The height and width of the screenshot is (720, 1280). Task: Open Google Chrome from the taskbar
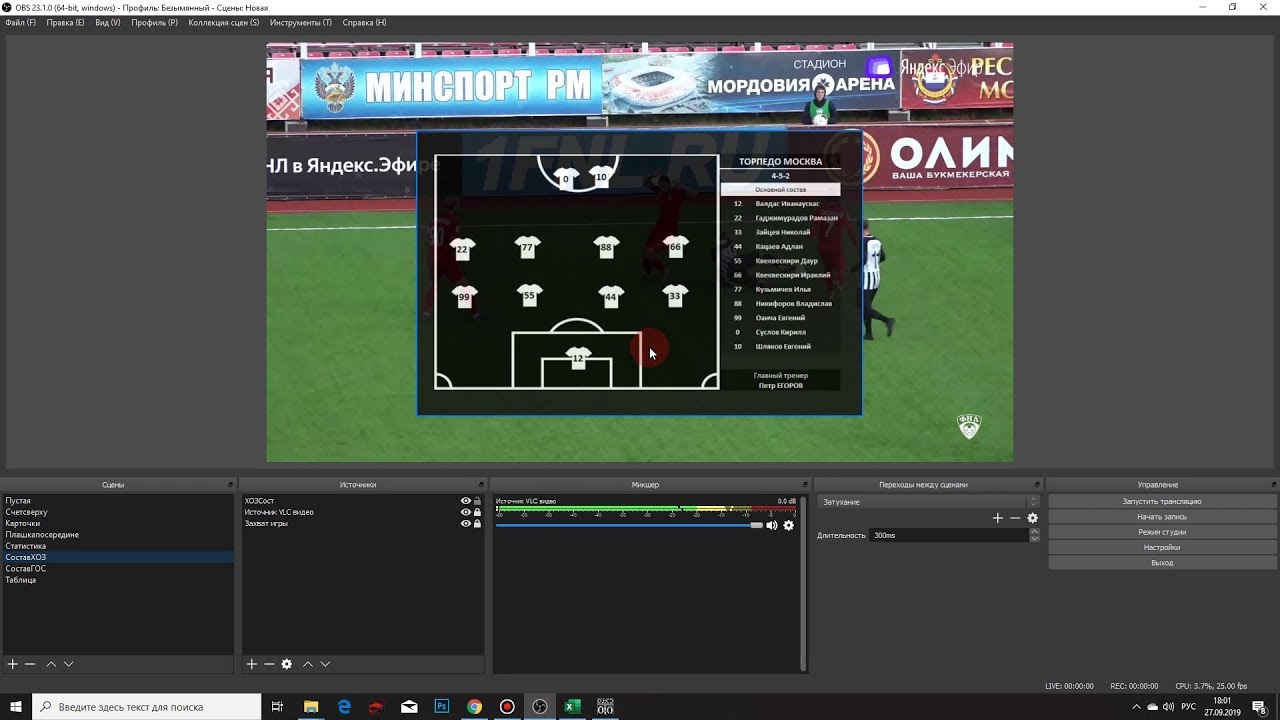coord(474,706)
